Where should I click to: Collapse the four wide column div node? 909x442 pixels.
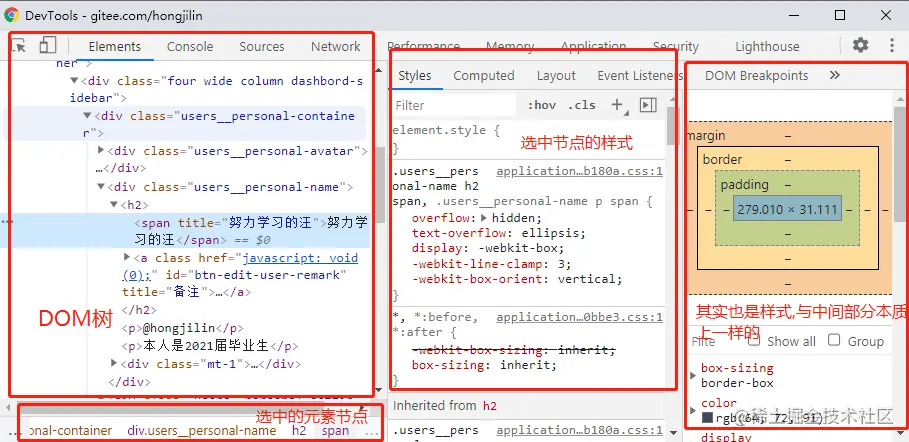pyautogui.click(x=74, y=81)
